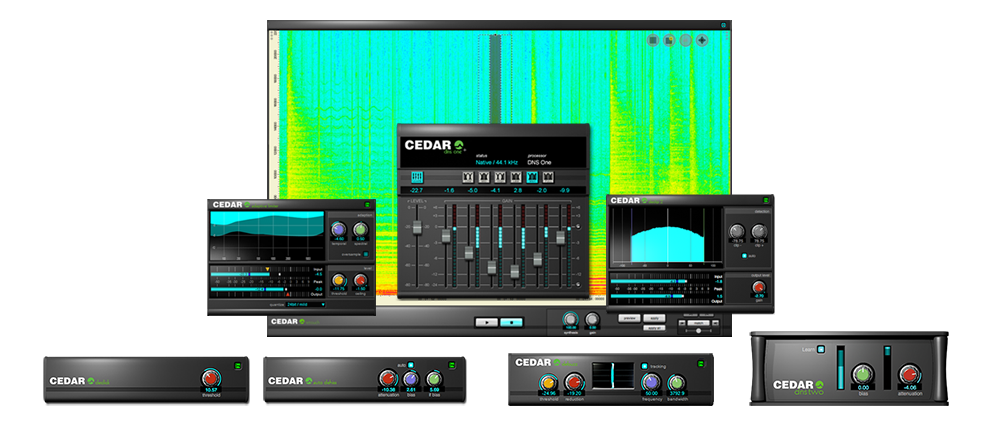Click the first round tool icon atop the spectrogram
The height and width of the screenshot is (423, 1000).
coord(653,40)
